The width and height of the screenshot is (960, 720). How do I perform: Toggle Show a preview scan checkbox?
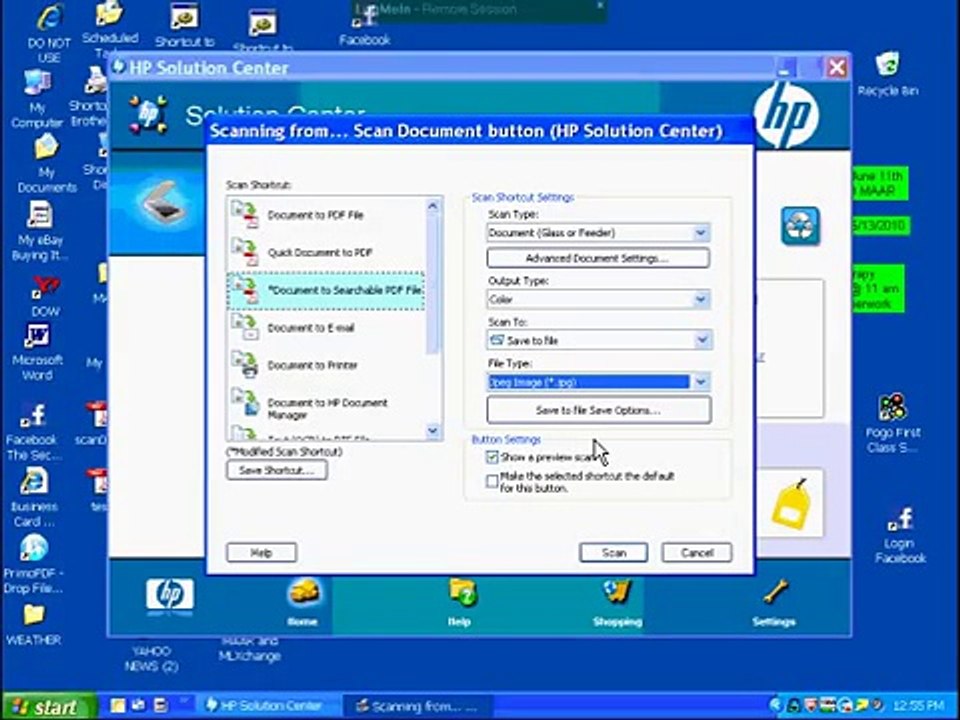pyautogui.click(x=492, y=457)
